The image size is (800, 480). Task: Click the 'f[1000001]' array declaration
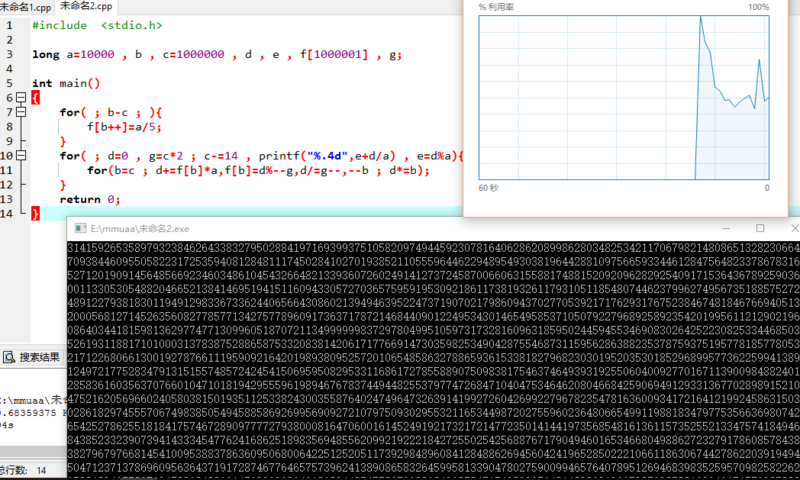(334, 55)
